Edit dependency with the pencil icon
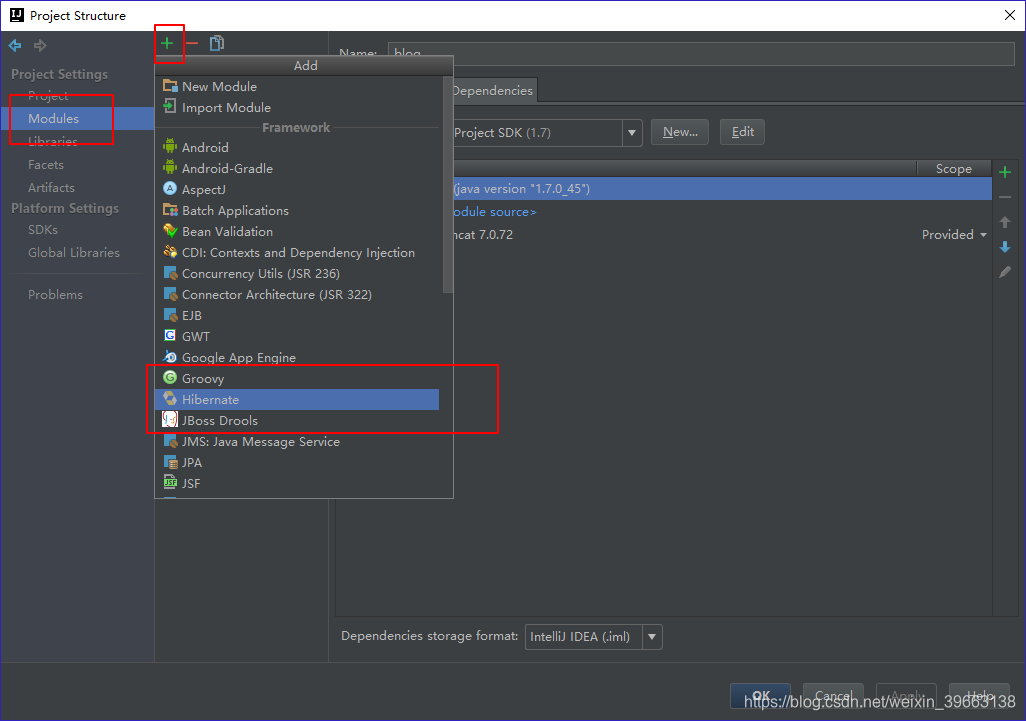 [1005, 272]
